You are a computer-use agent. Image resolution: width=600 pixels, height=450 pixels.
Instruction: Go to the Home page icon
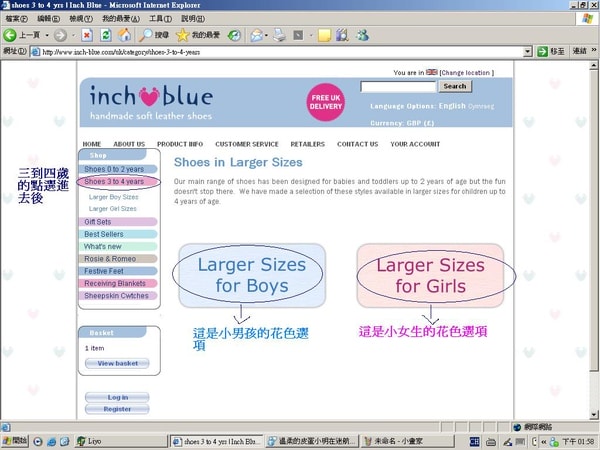(x=124, y=35)
